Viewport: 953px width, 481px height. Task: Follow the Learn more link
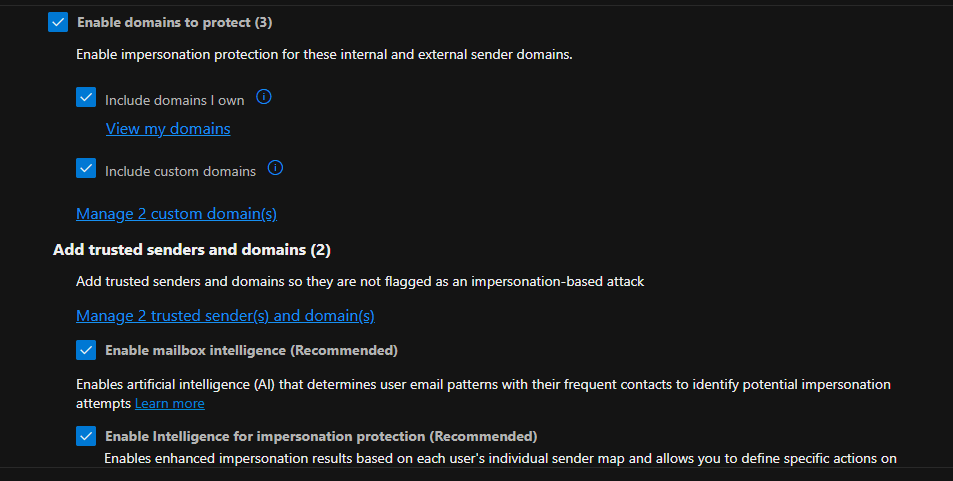pos(170,403)
